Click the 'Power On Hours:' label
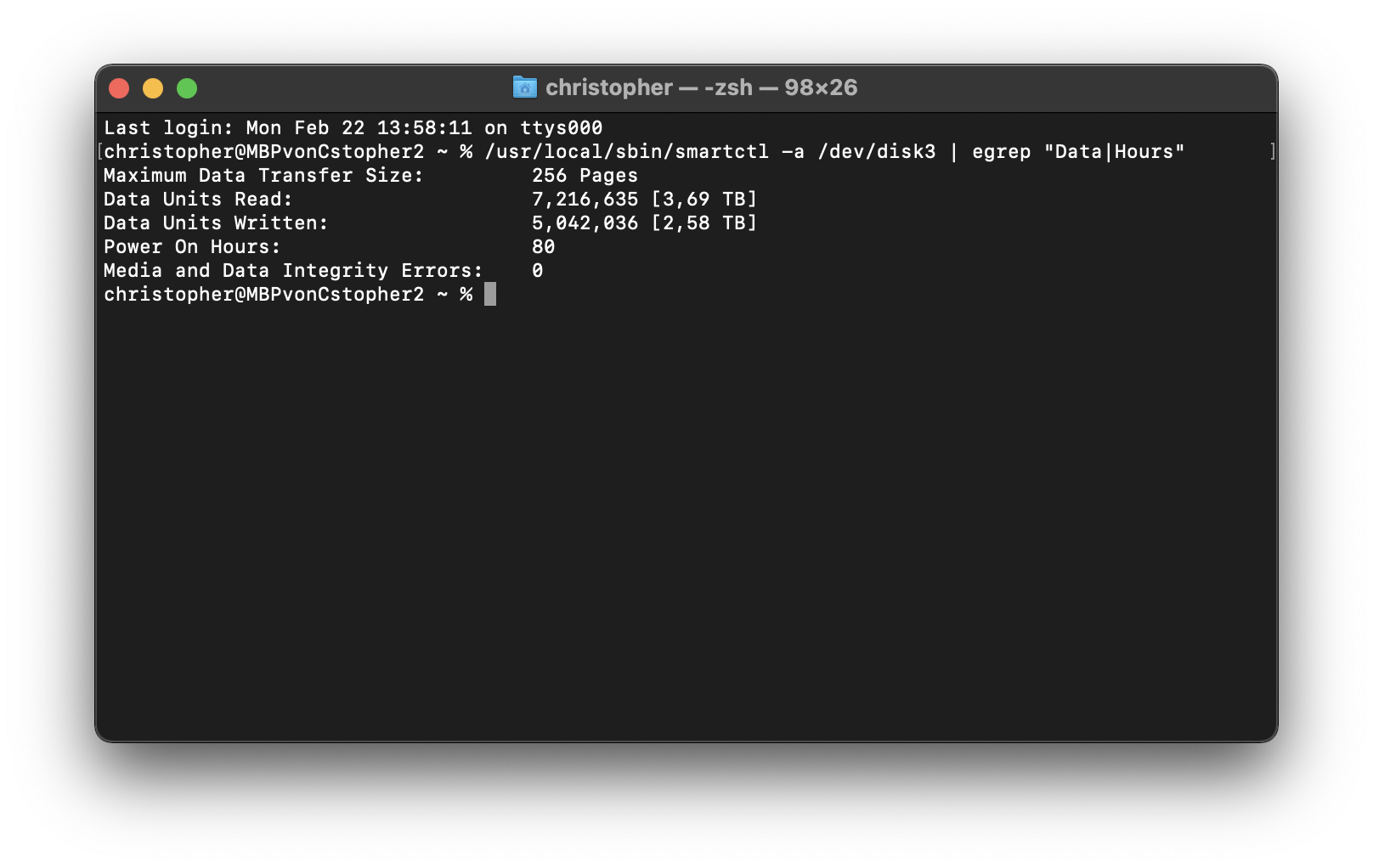The width and height of the screenshot is (1373, 868). coord(192,247)
